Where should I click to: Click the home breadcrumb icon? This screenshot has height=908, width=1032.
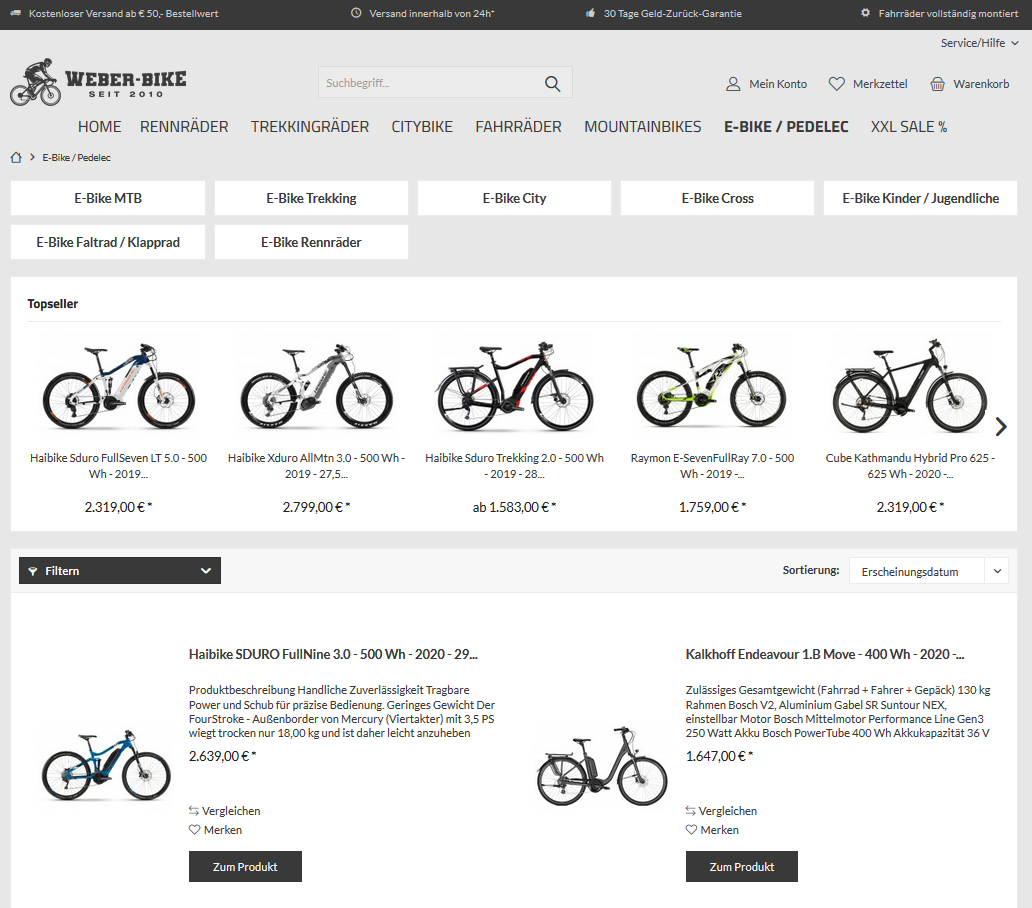16,157
